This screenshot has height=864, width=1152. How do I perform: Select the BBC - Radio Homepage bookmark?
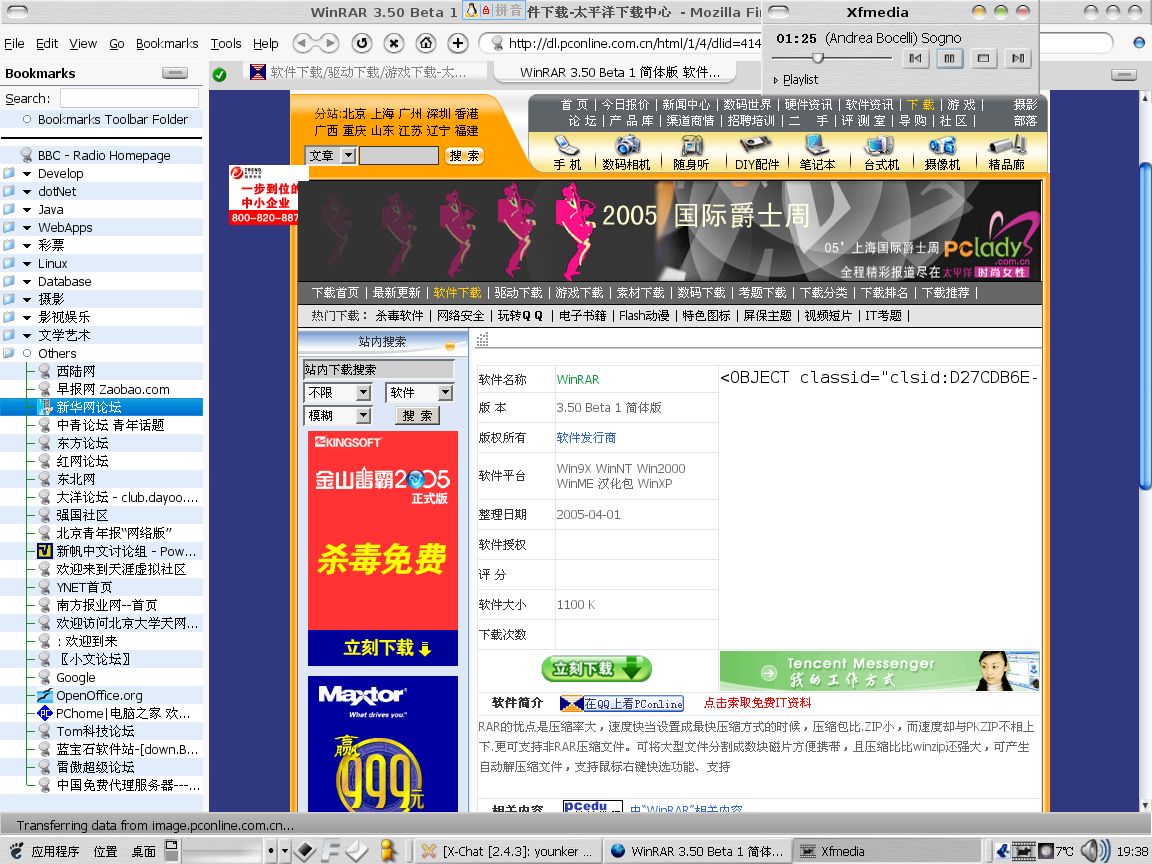coord(104,155)
